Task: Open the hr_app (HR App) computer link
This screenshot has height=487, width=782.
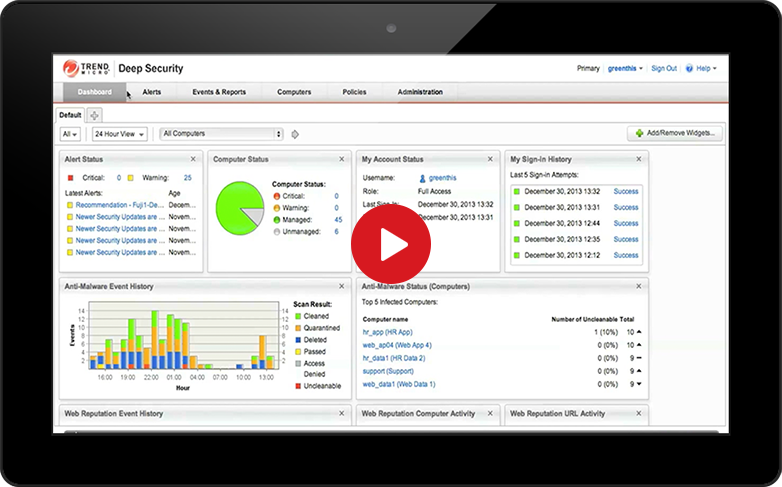Action: [387, 332]
